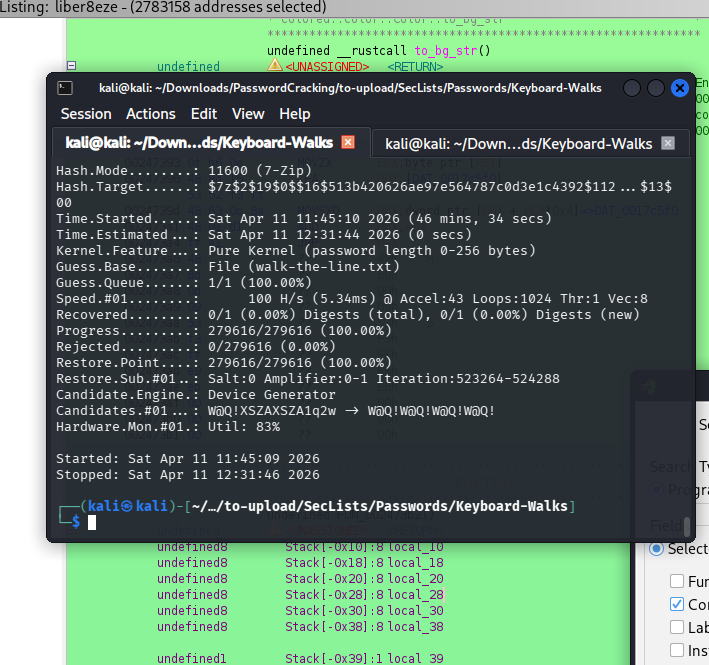This screenshot has height=665, width=709.
Task: Click the terminal prompt cursor after $
Action: tap(92, 523)
